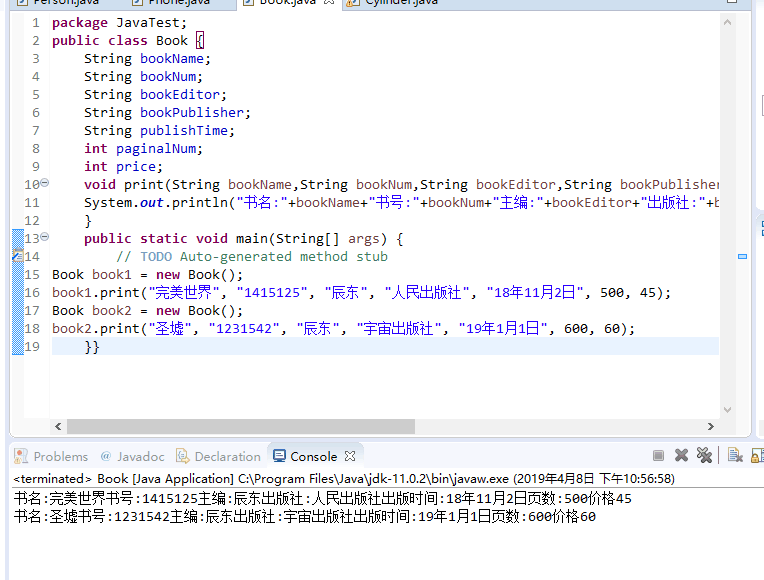Click the field 'bookNum' on line 4
The height and width of the screenshot is (580, 764).
[168, 77]
